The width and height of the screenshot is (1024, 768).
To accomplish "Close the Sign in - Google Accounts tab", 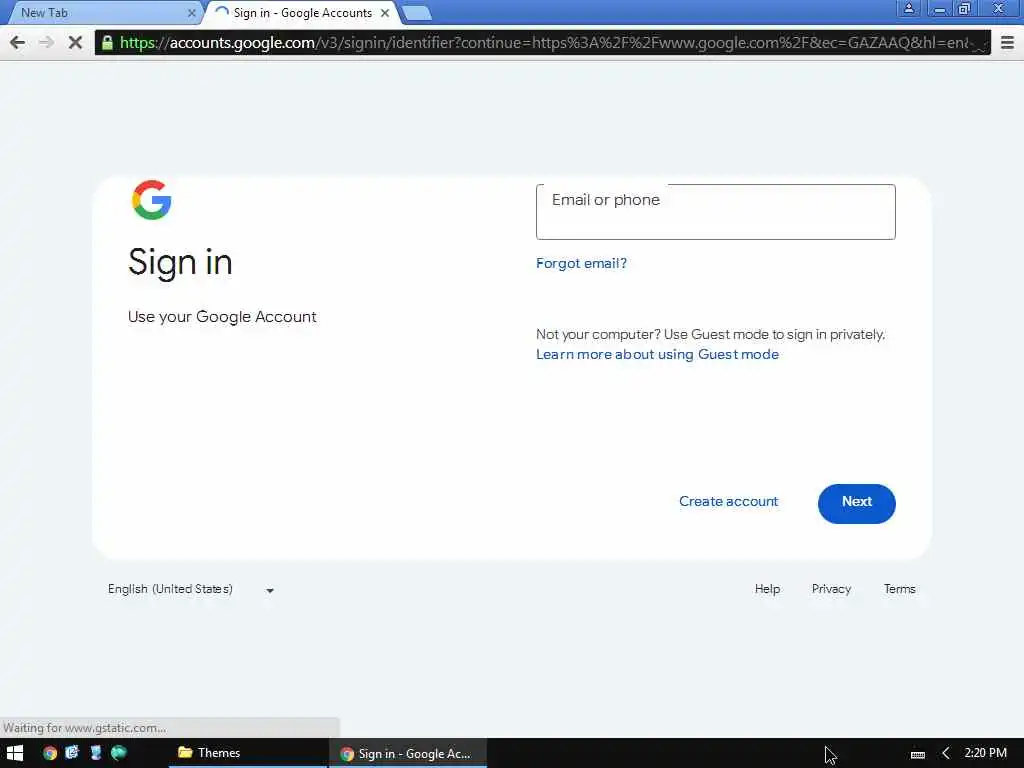I will tap(385, 12).
